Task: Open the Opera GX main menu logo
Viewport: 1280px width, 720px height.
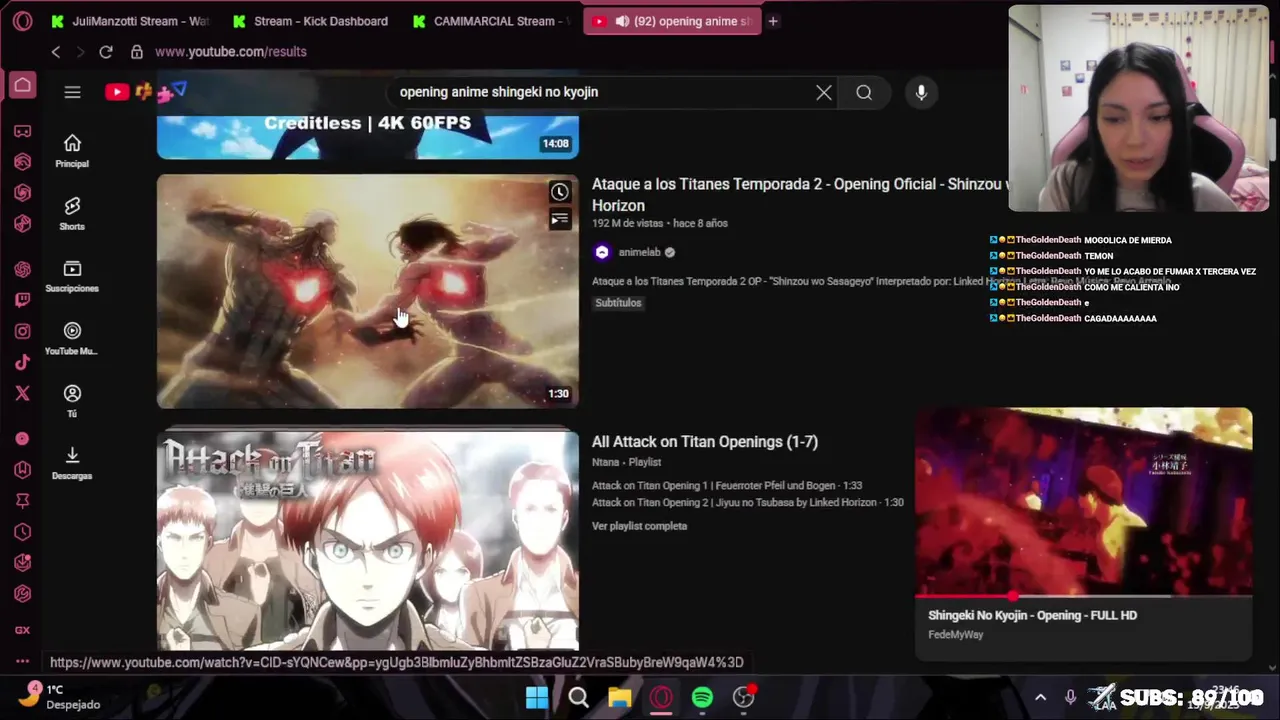Action: (22, 20)
